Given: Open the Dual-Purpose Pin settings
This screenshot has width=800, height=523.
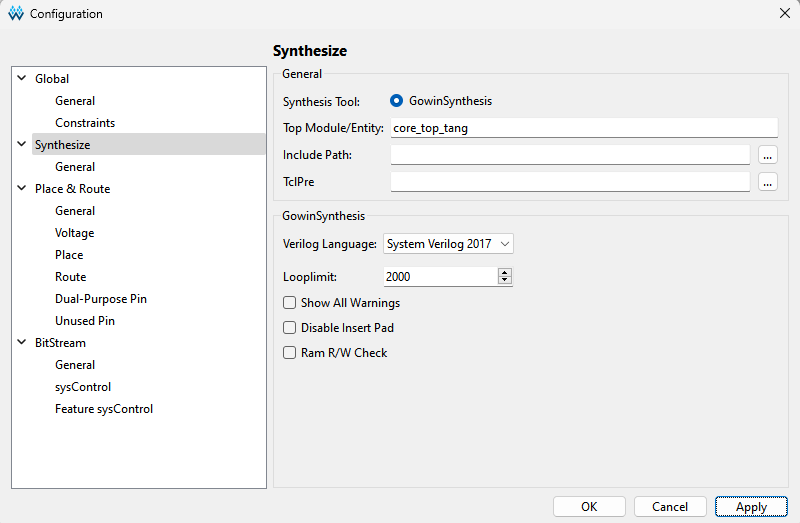Looking at the screenshot, I should [101, 299].
